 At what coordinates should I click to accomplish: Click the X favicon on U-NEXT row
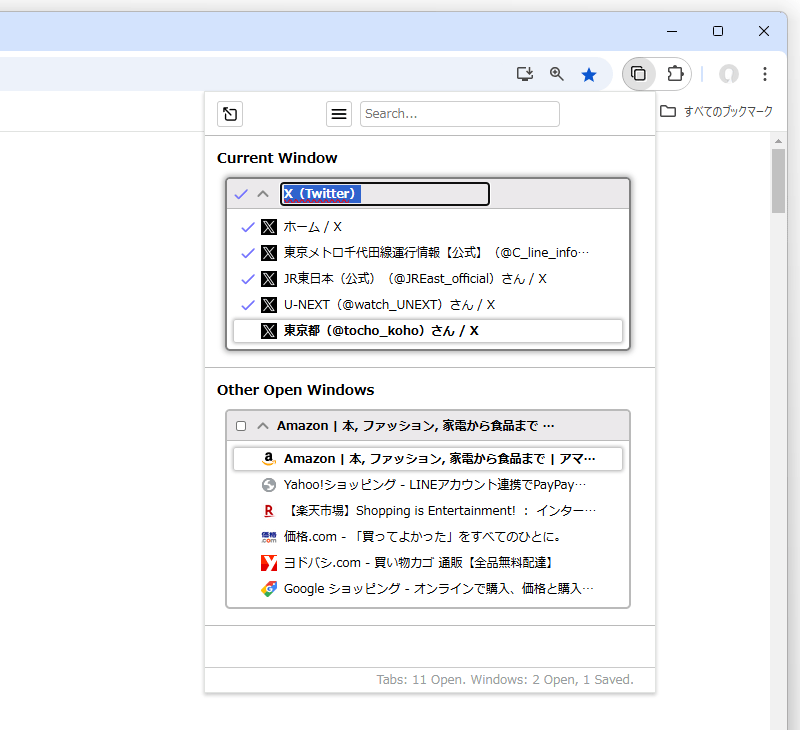(x=269, y=305)
